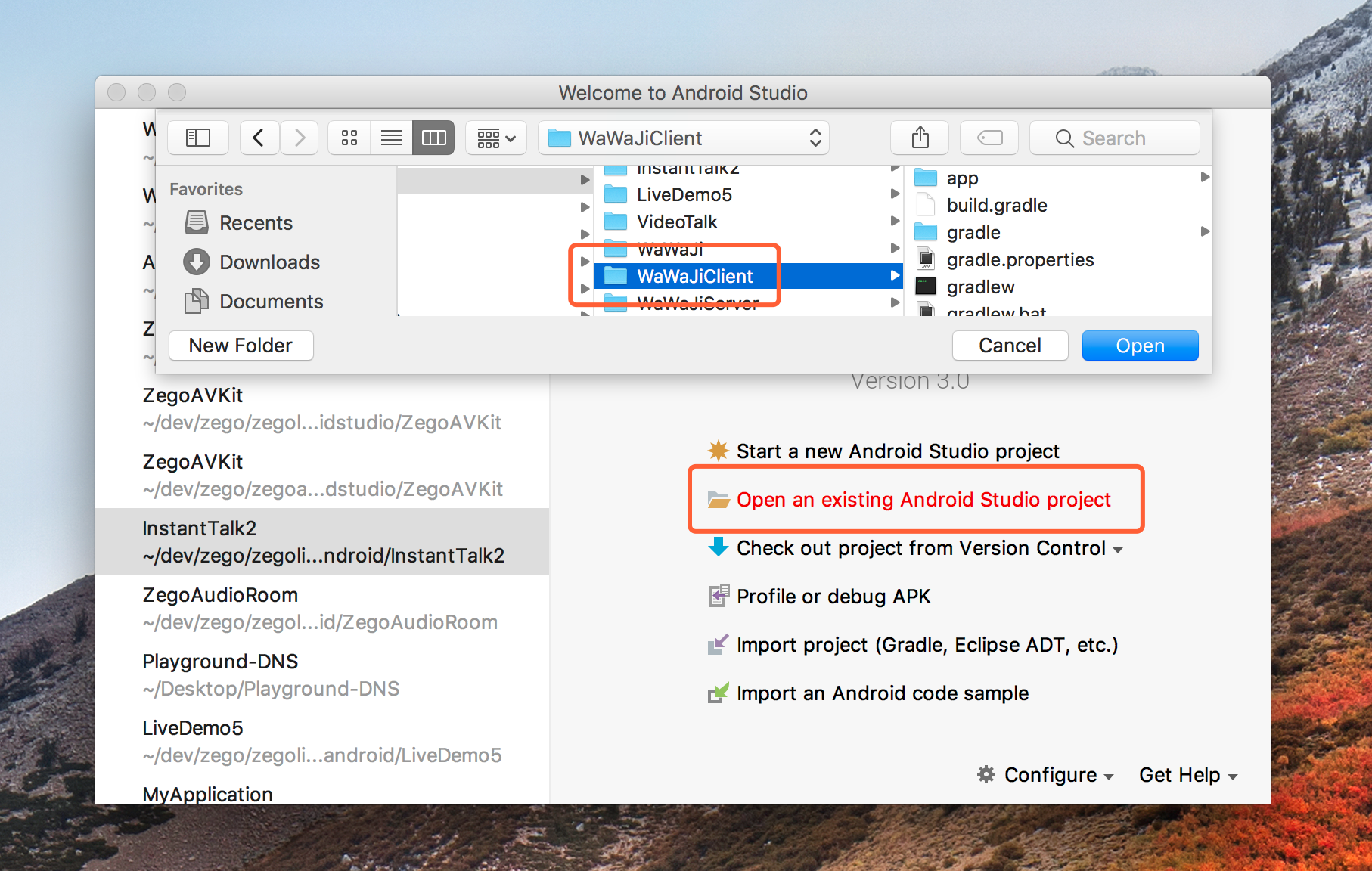Click the Search field
Screen dimensions: 1372x871
click(1114, 138)
